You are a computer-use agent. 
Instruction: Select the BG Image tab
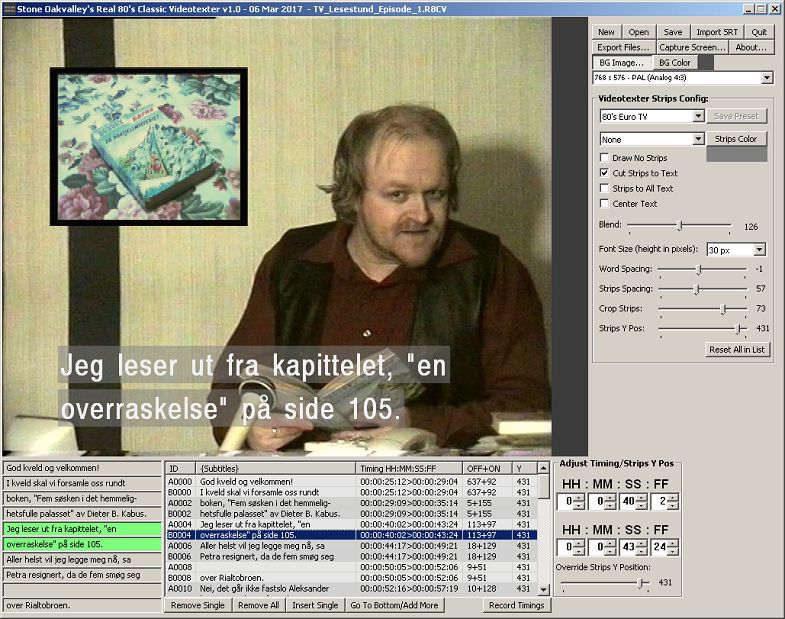(x=621, y=62)
